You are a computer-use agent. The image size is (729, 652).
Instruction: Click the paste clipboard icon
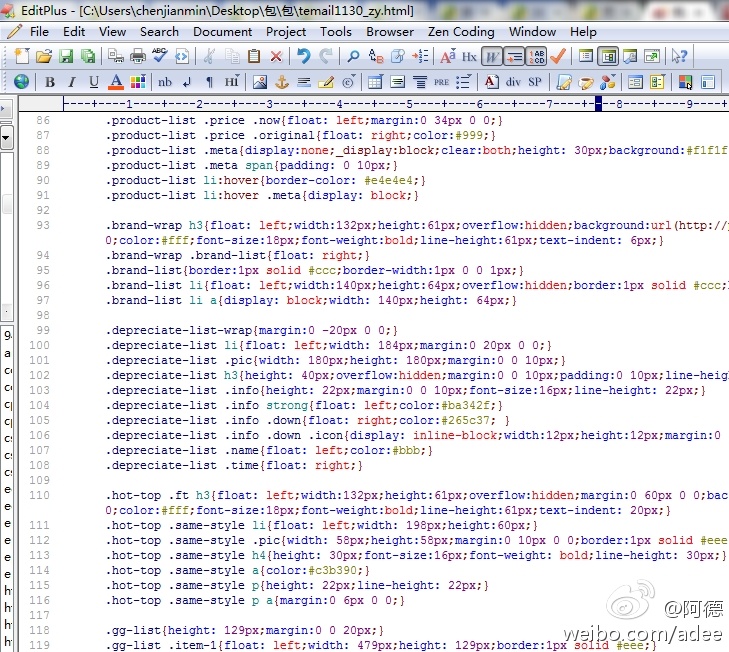click(x=254, y=56)
